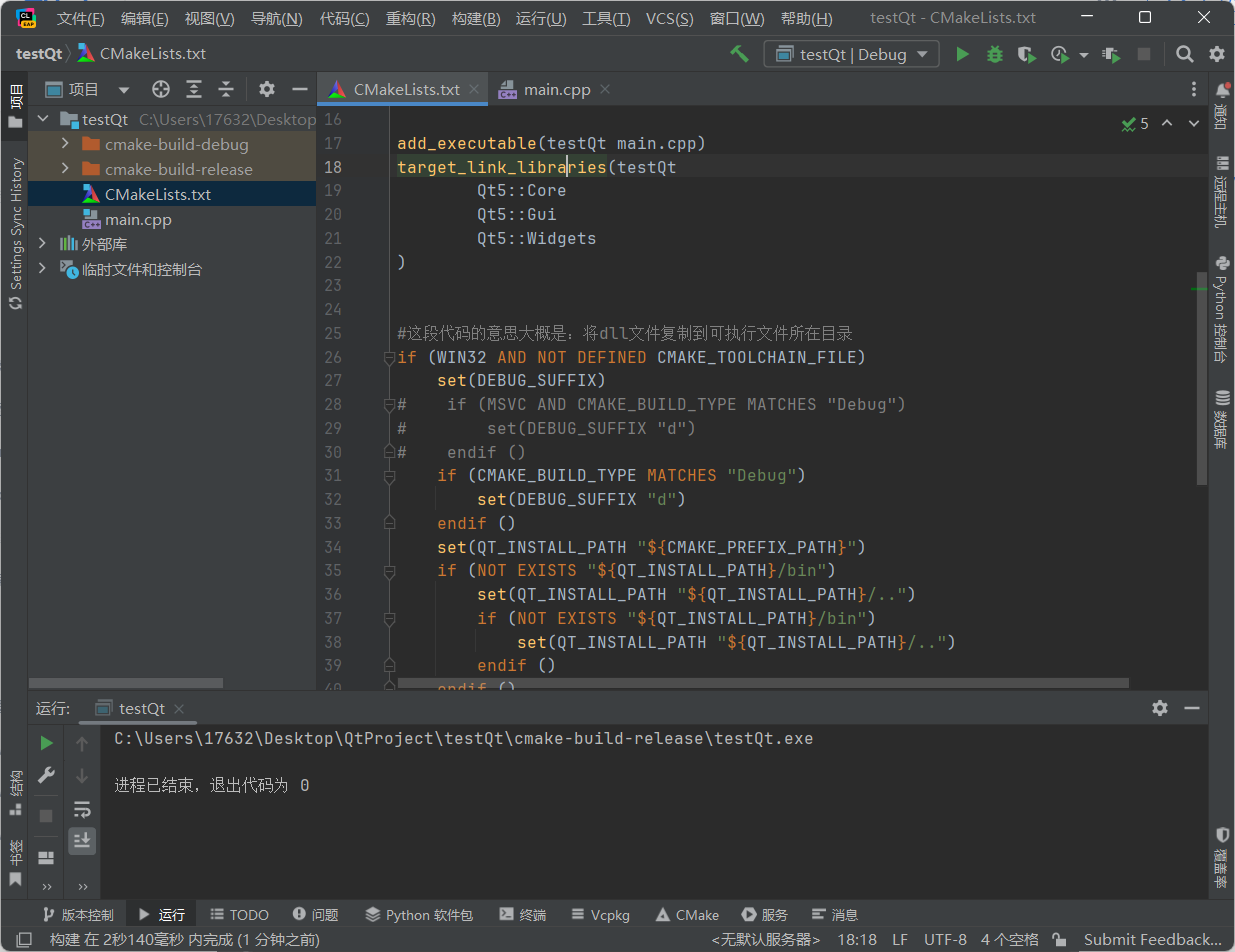The width and height of the screenshot is (1235, 952).
Task: Open the Python 控制台 sidebar
Action: point(1222,309)
